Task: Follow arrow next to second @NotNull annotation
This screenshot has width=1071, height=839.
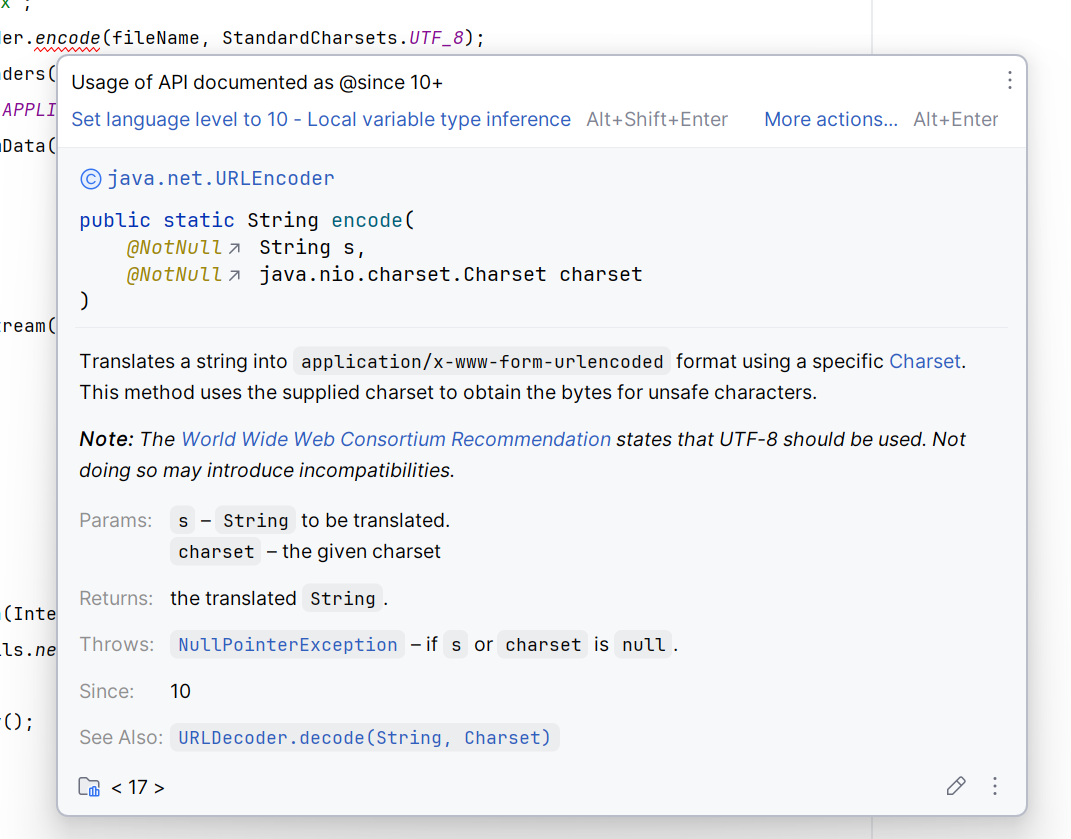Action: [x=234, y=275]
